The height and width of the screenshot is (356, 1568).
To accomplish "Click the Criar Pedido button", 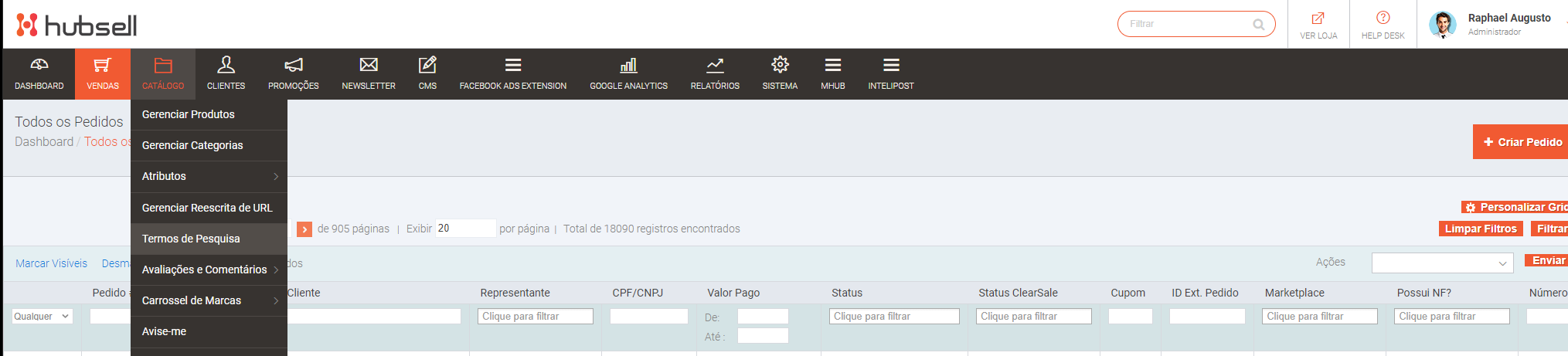I will pyautogui.click(x=1521, y=142).
